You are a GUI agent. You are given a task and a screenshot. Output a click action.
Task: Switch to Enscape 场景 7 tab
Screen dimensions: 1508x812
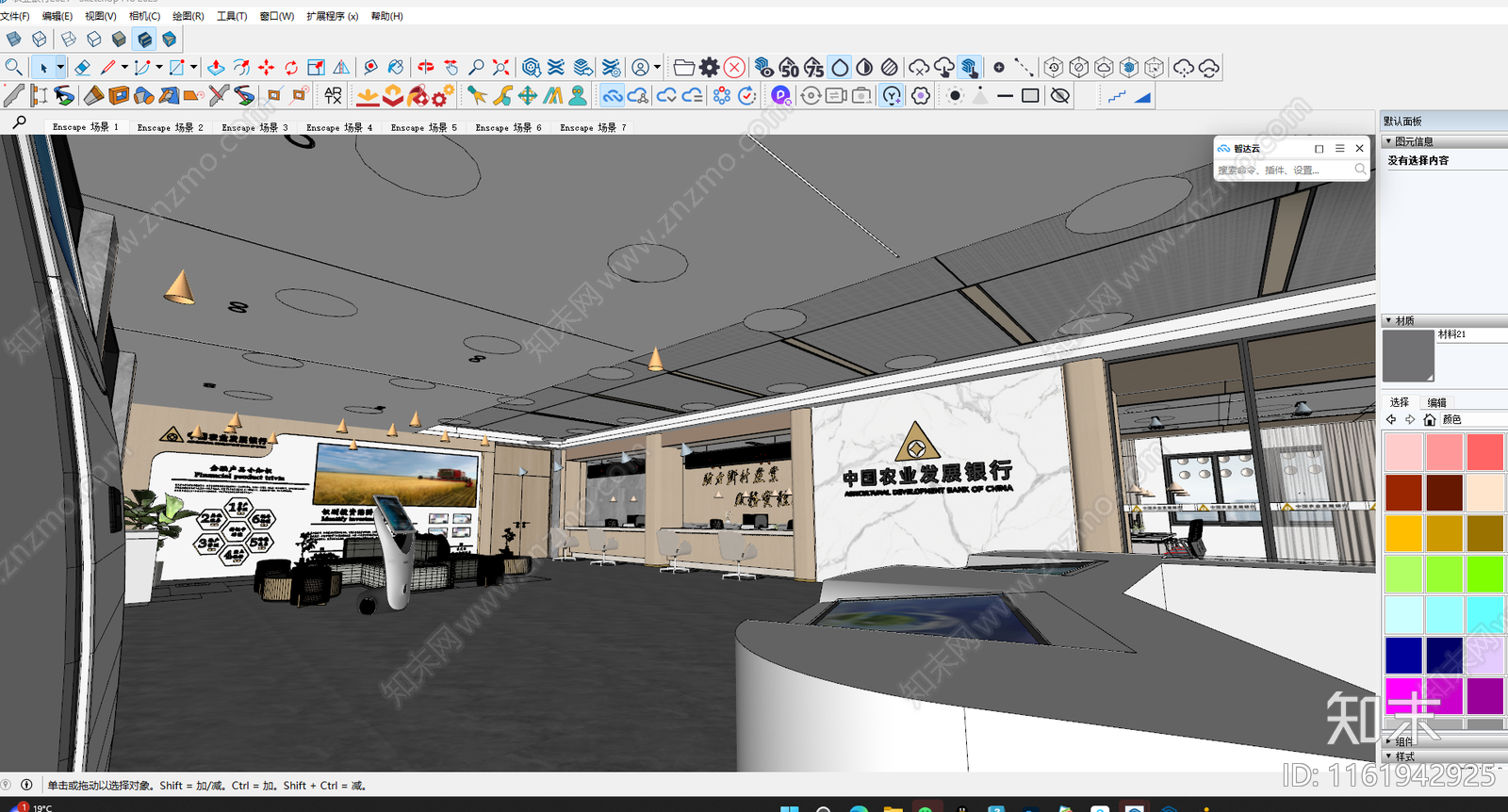(x=593, y=127)
